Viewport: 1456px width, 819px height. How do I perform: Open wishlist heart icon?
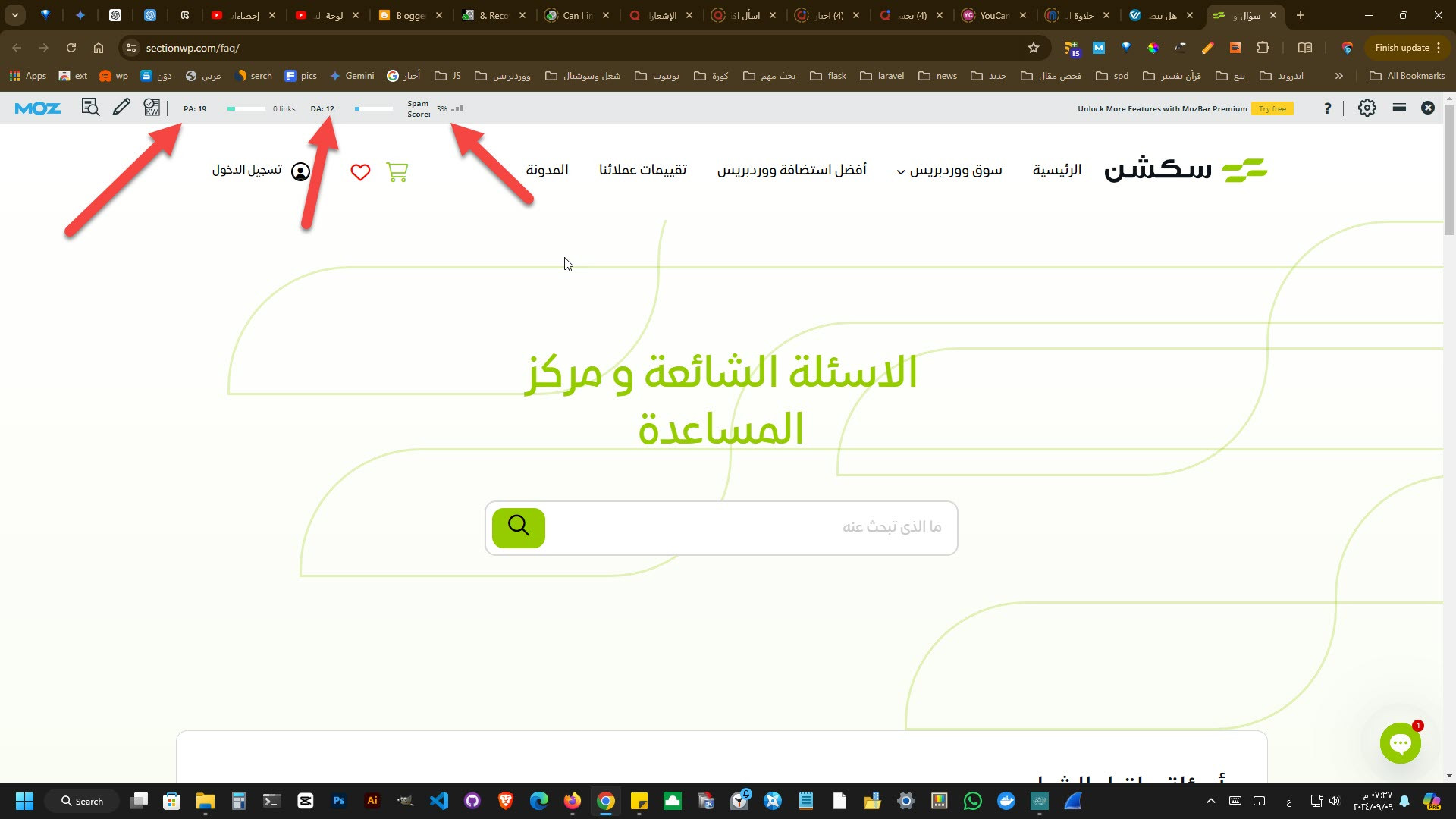click(x=360, y=172)
